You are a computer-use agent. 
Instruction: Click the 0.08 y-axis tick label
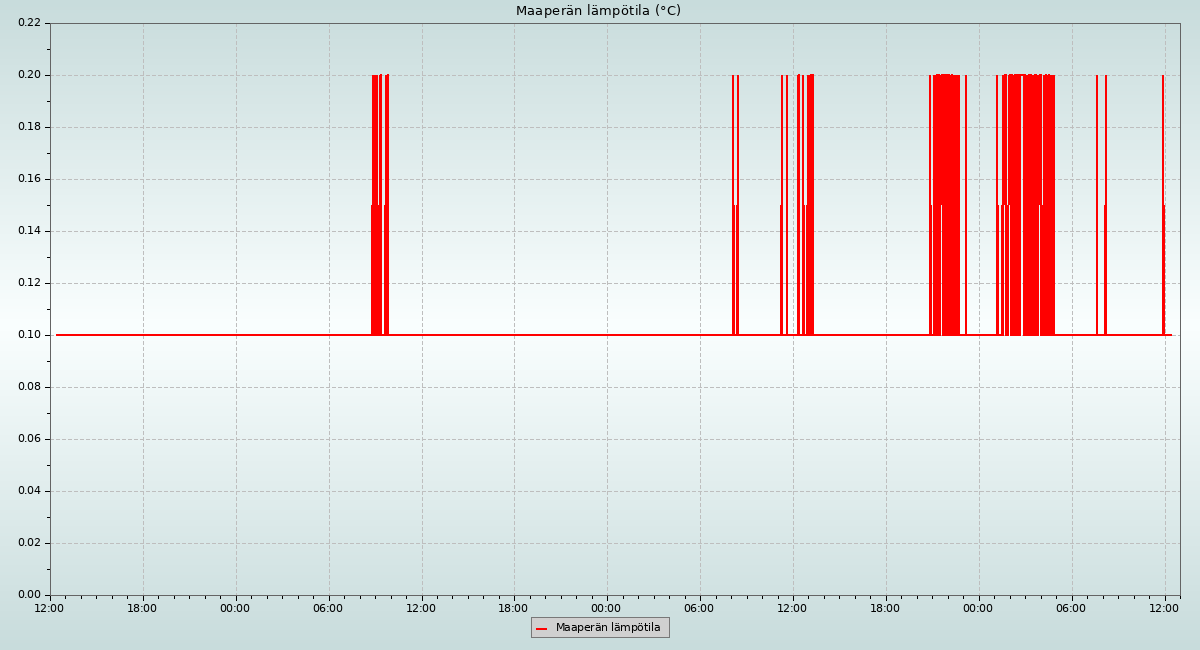coord(29,387)
